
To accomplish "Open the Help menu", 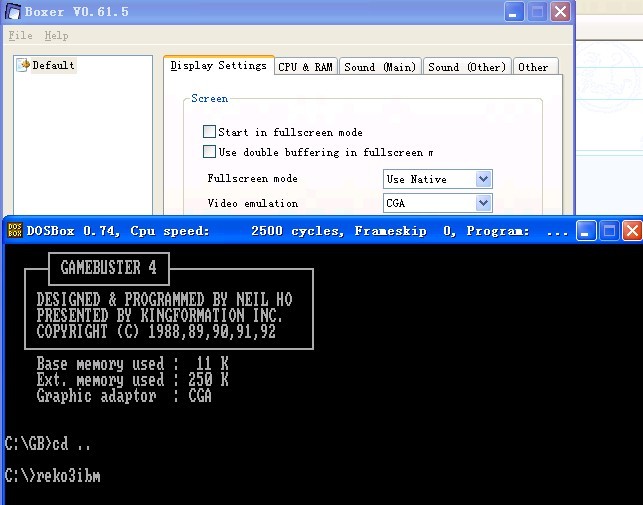I will coord(57,36).
